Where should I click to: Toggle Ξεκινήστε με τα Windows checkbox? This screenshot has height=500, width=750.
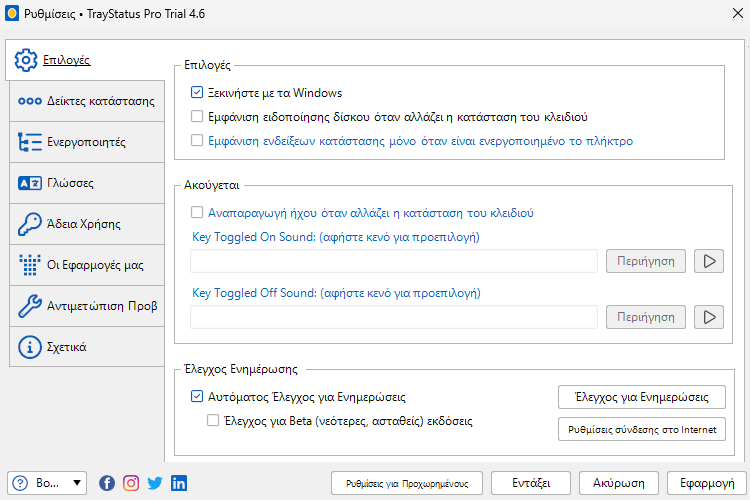tap(197, 92)
